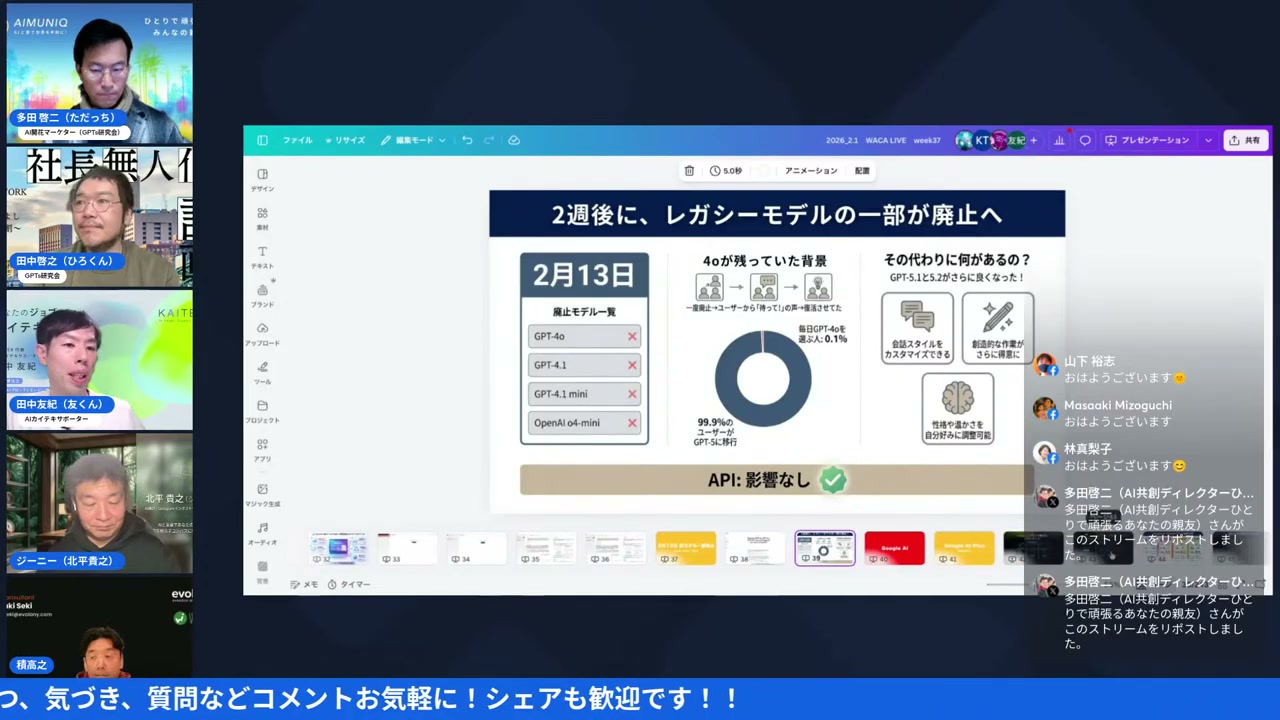This screenshot has height=720, width=1280.
Task: Open the ファイル menu
Action: pos(297,140)
